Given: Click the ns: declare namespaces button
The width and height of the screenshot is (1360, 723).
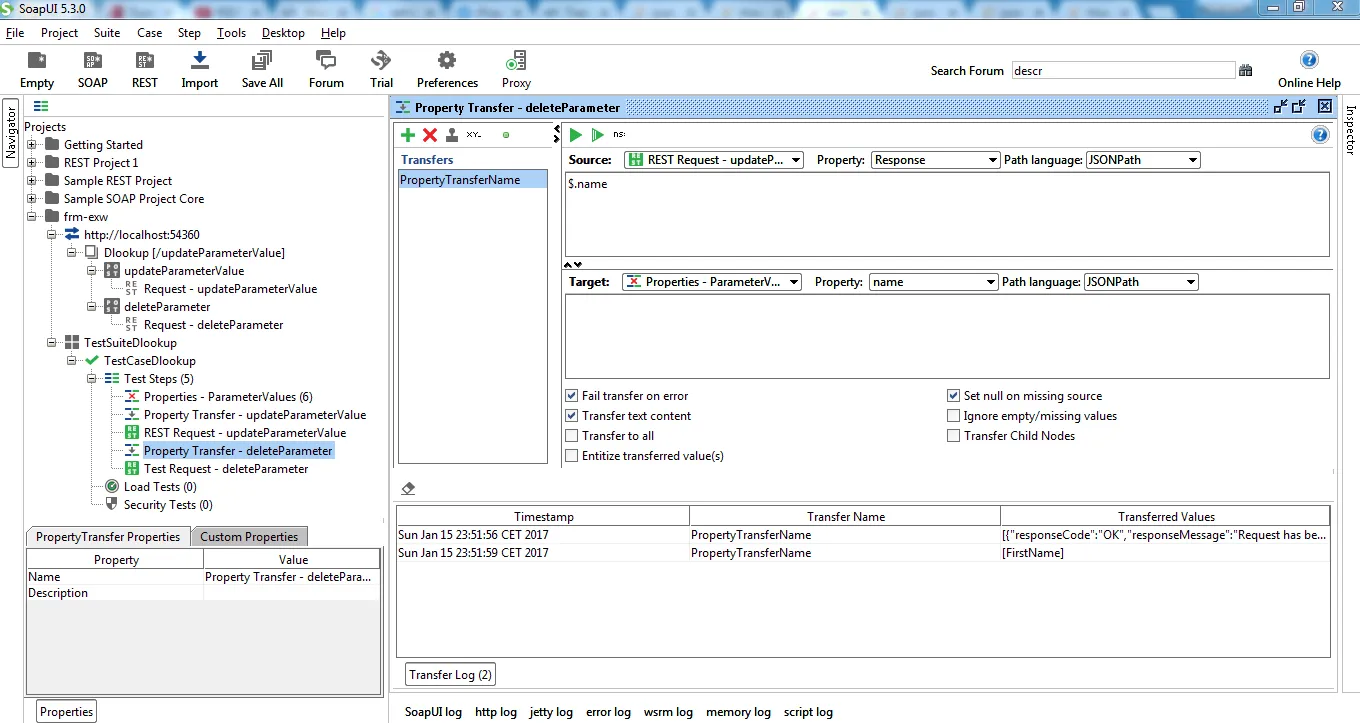Looking at the screenshot, I should point(619,134).
